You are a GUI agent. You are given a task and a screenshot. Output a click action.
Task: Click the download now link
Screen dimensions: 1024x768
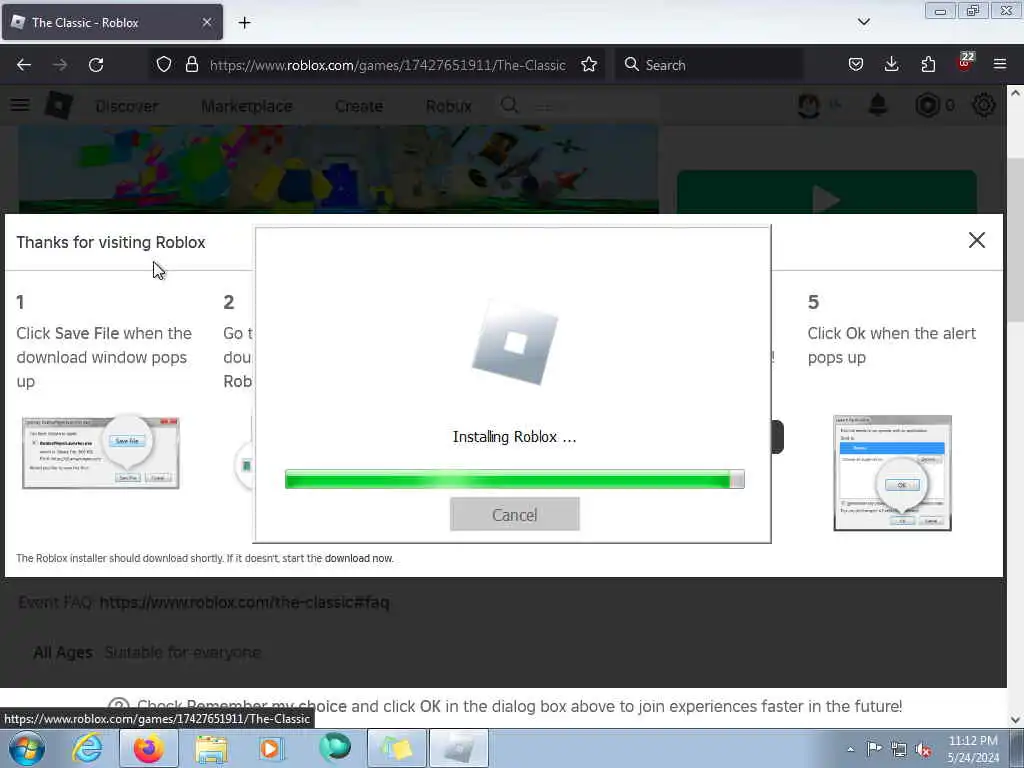coord(359,558)
